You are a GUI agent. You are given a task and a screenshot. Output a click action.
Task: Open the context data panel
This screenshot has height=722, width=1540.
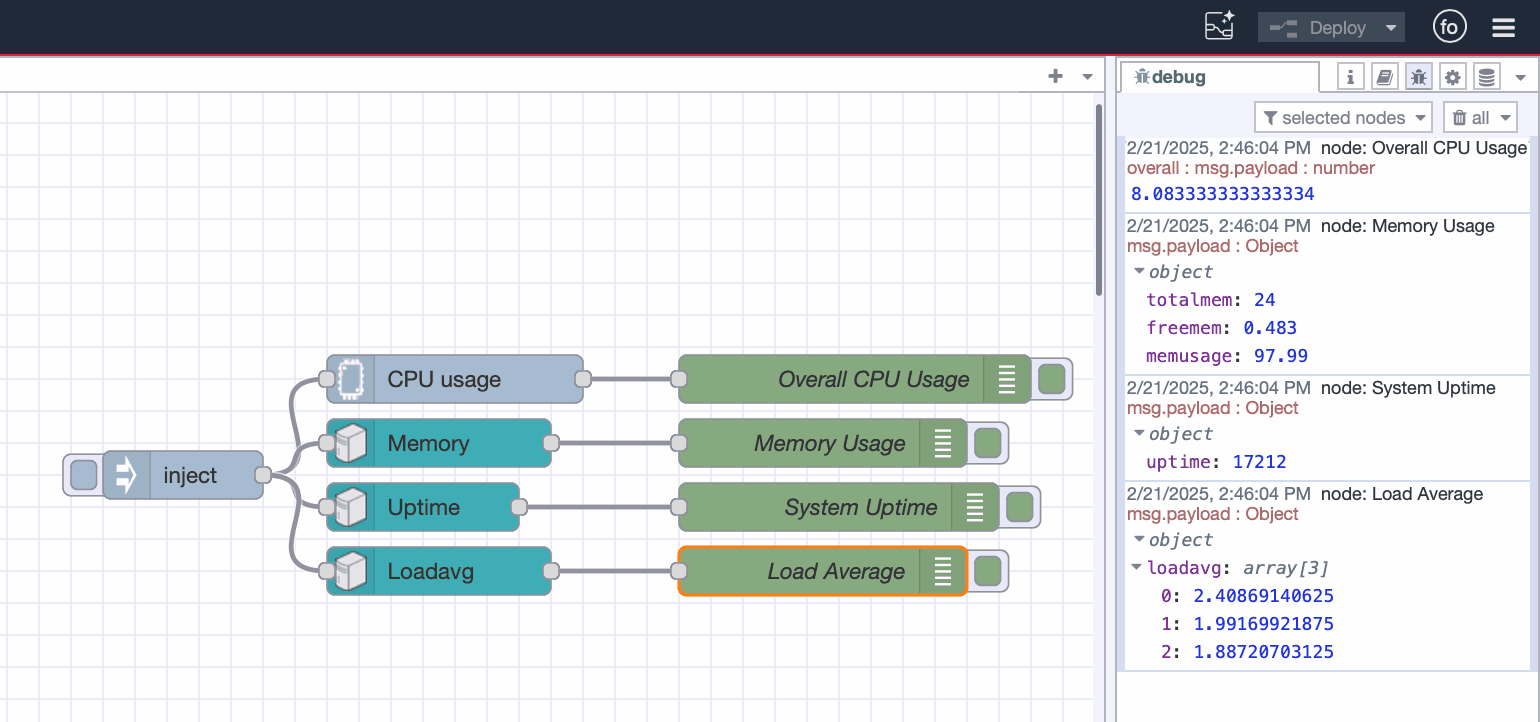pos(1486,76)
